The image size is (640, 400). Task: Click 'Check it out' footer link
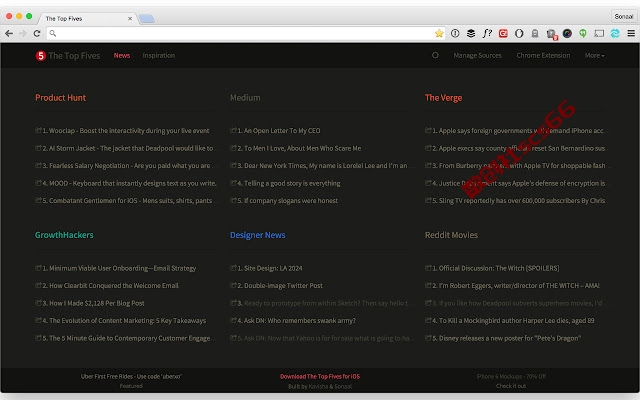[511, 386]
